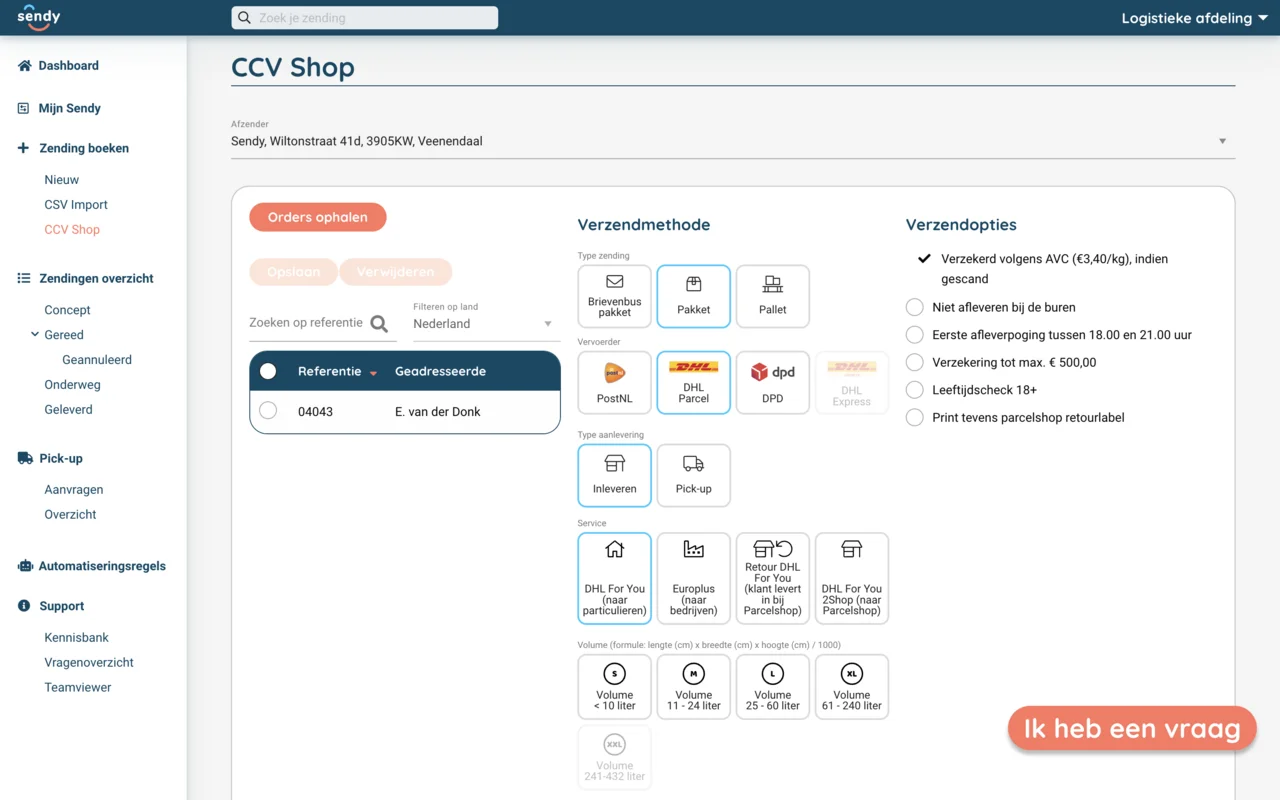The image size is (1280, 800).
Task: Enable Eerste afleverpoging tussen 18.00 en 21.00 uur
Action: [915, 335]
